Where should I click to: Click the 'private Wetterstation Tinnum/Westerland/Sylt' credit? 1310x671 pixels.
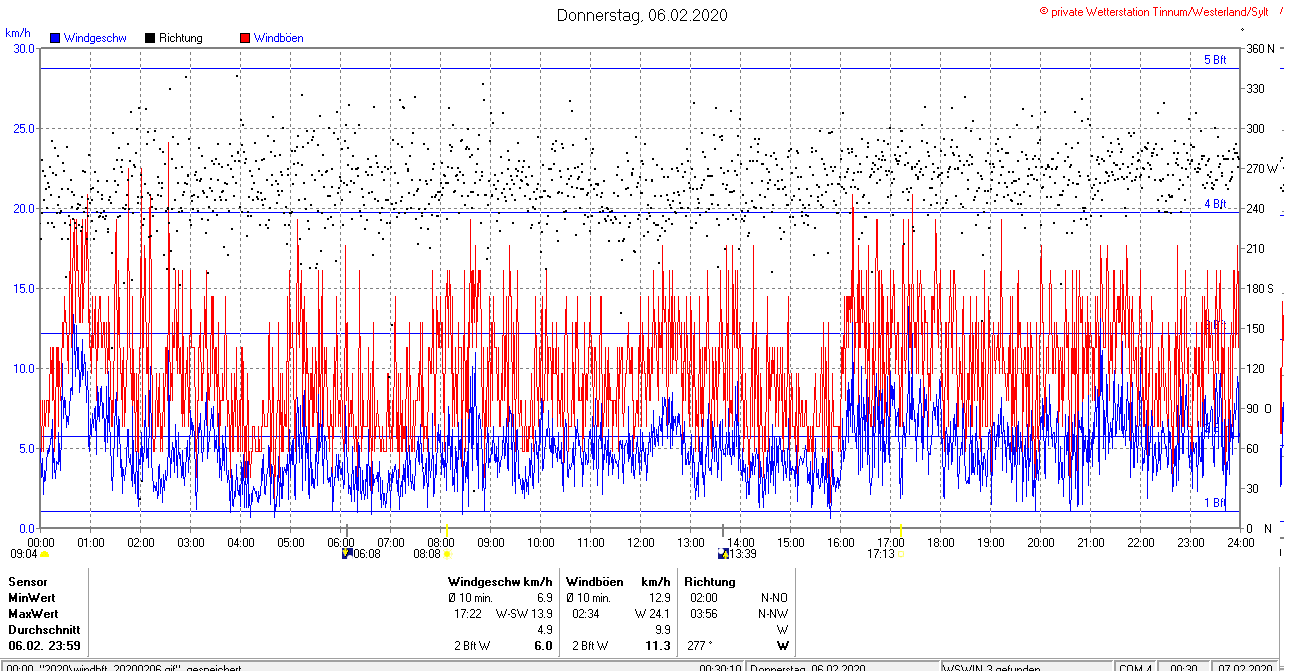[1160, 11]
